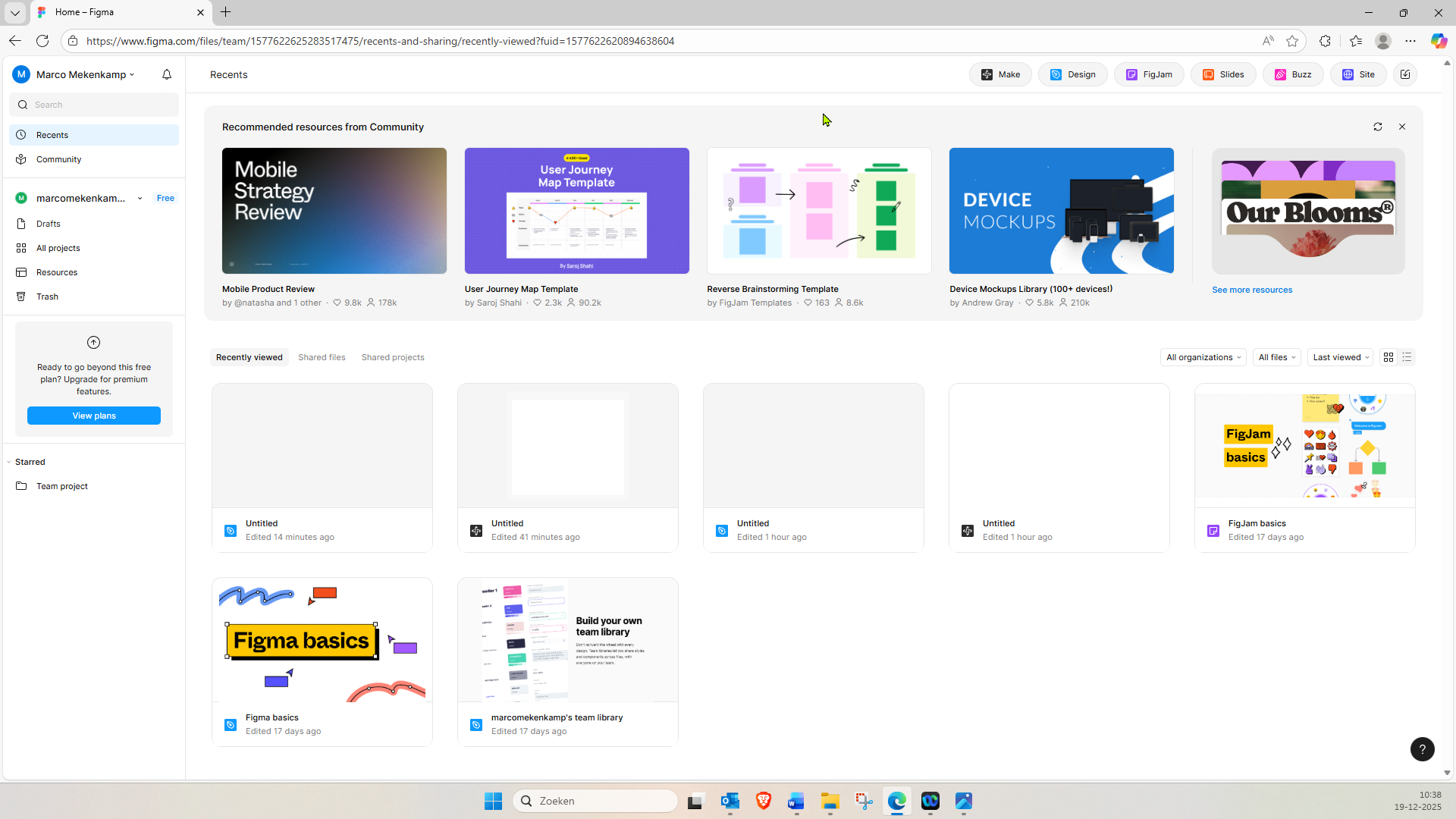1456x819 pixels.
Task: Open the FigJam basics file card
Action: click(1305, 468)
